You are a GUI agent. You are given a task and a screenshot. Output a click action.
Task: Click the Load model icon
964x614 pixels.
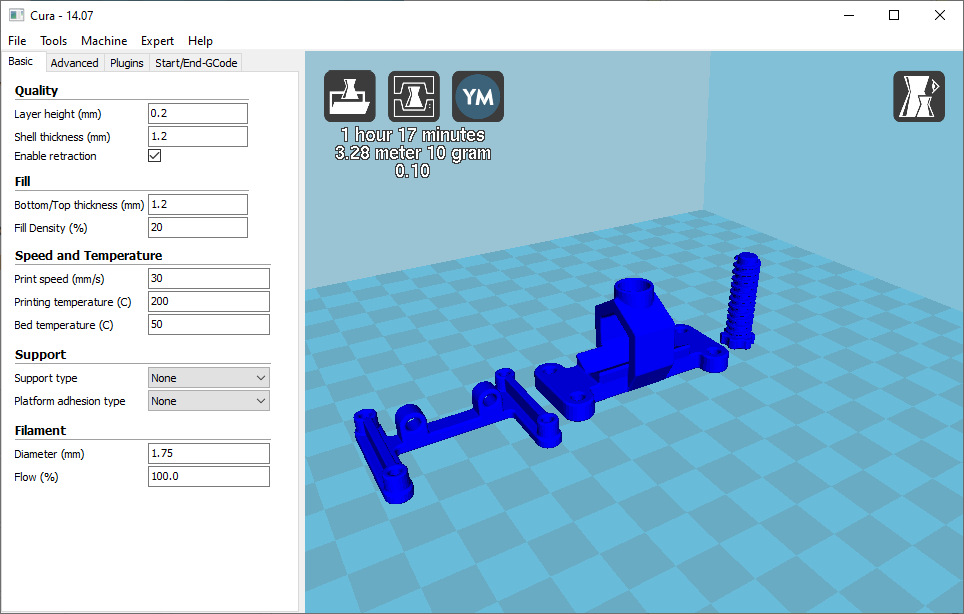(x=350, y=96)
